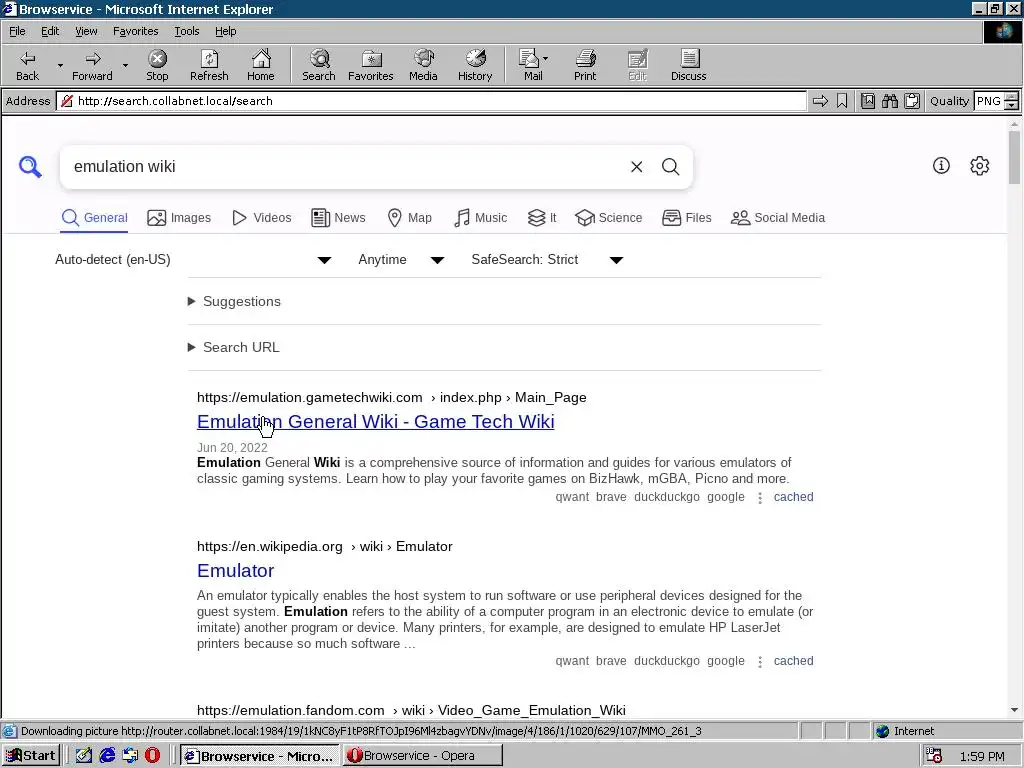This screenshot has height=768, width=1024.
Task: Open the info circle icon
Action: tap(941, 166)
